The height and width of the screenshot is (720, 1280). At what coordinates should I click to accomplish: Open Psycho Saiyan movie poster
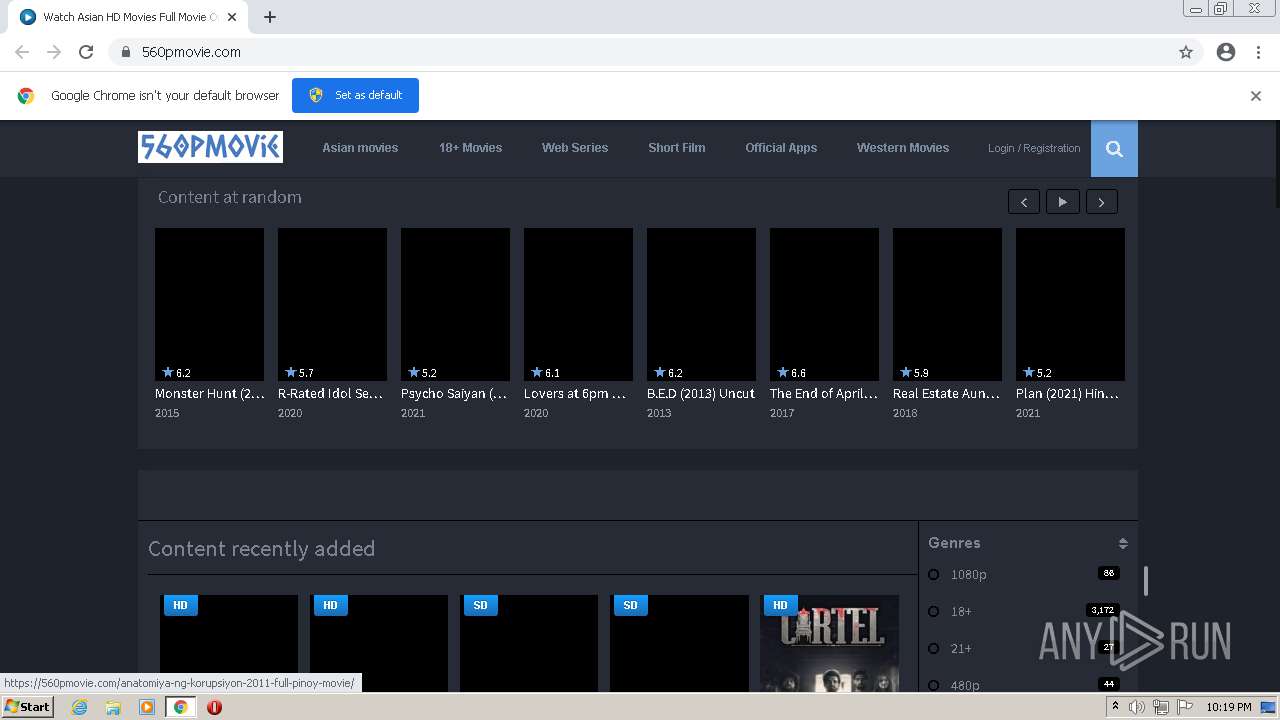[455, 304]
